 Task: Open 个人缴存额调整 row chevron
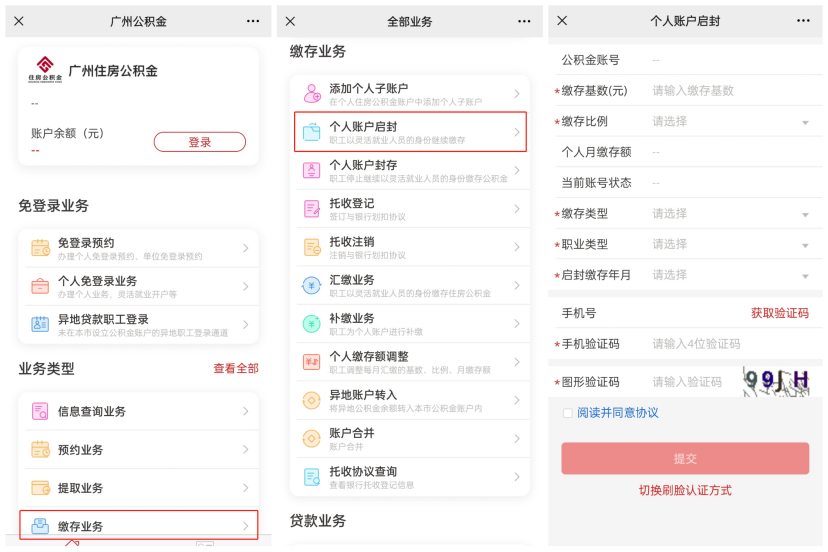pyautogui.click(x=517, y=362)
